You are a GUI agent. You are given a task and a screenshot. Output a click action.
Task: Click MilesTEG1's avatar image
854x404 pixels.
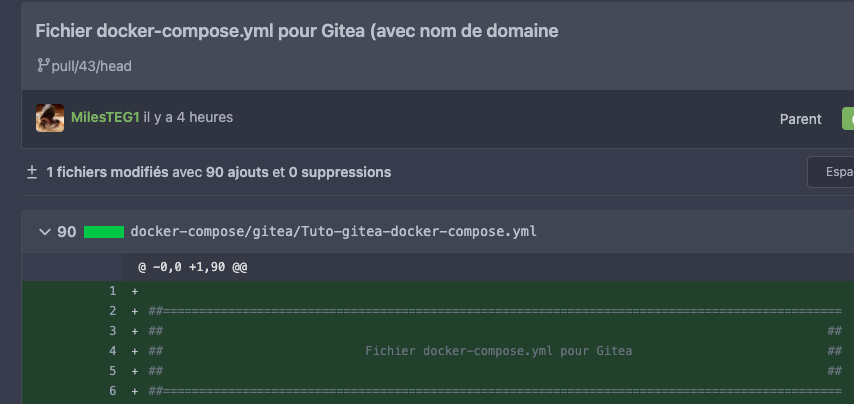point(50,118)
